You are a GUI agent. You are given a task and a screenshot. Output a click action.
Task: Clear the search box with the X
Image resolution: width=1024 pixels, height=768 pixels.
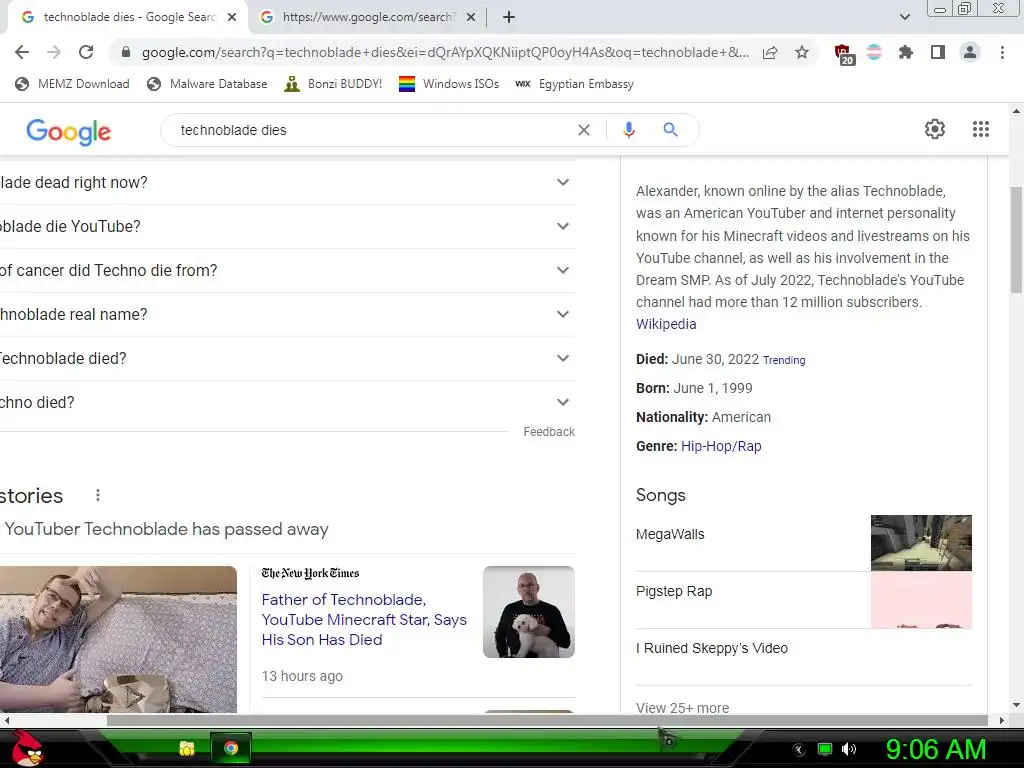[584, 130]
